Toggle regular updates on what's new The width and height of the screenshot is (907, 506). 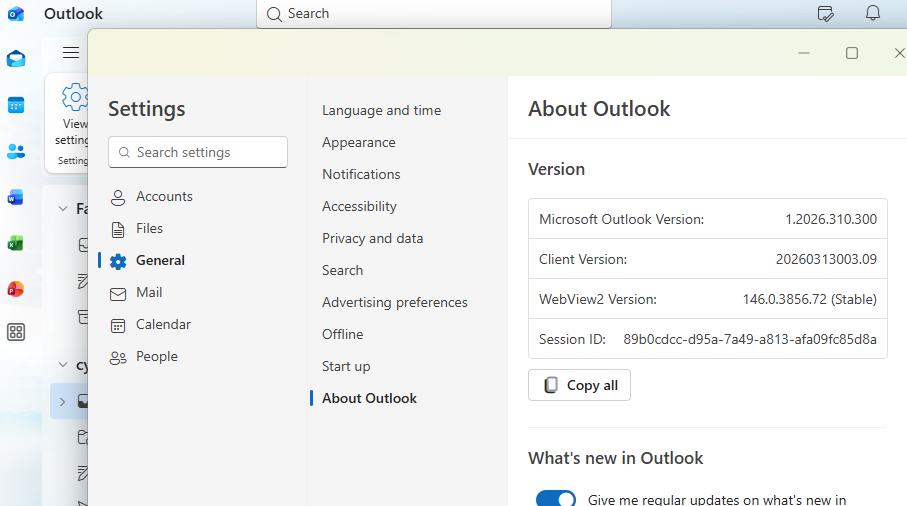coord(556,498)
